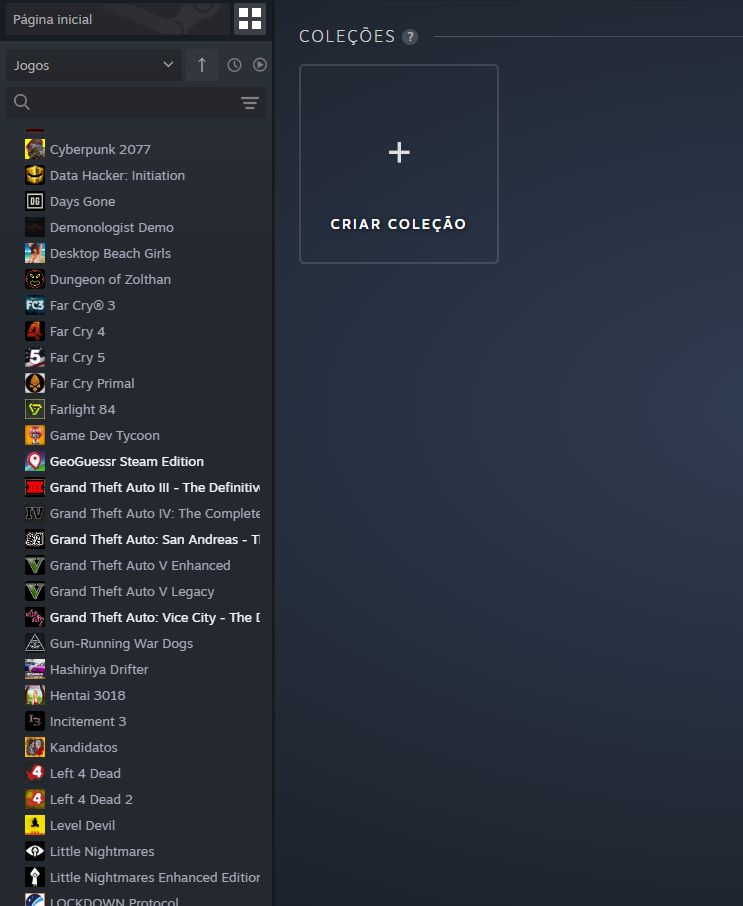
Task: Click the Farlight 84 icon
Action: click(x=35, y=409)
